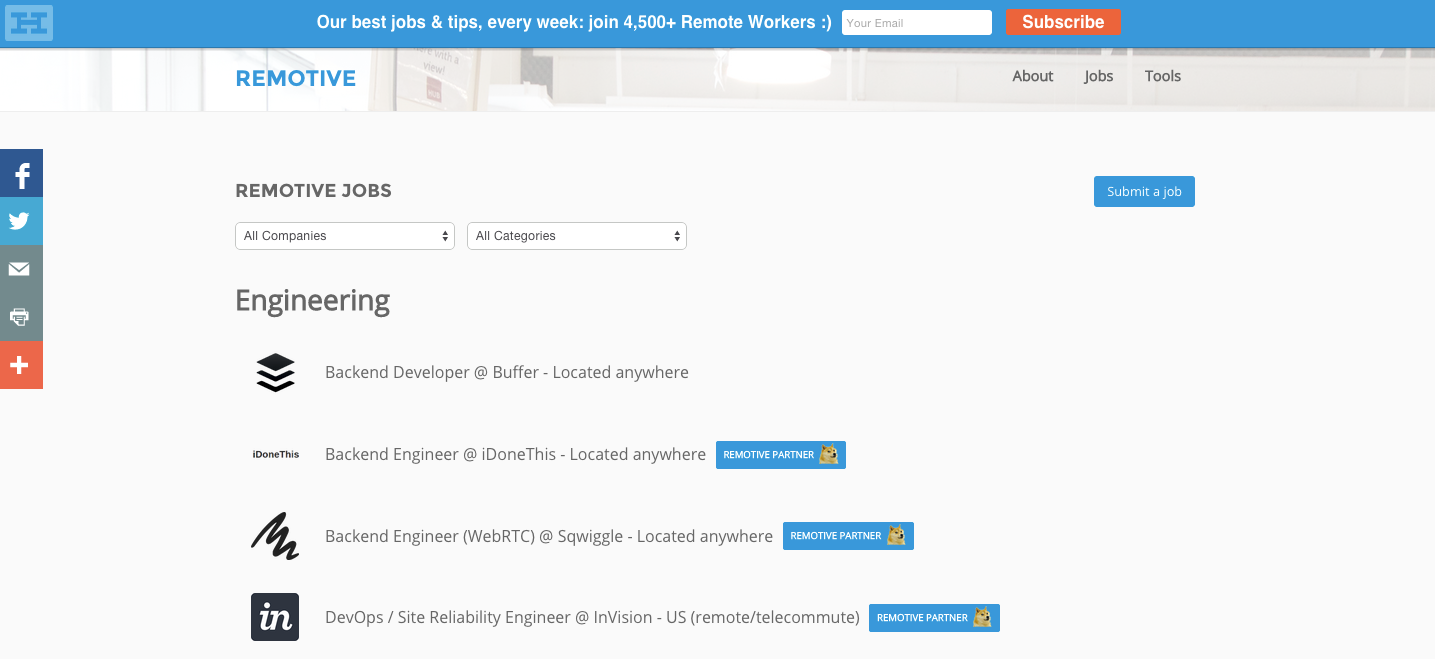Click the REMOTIVE JOBS heading
This screenshot has width=1435, height=659.
click(313, 190)
